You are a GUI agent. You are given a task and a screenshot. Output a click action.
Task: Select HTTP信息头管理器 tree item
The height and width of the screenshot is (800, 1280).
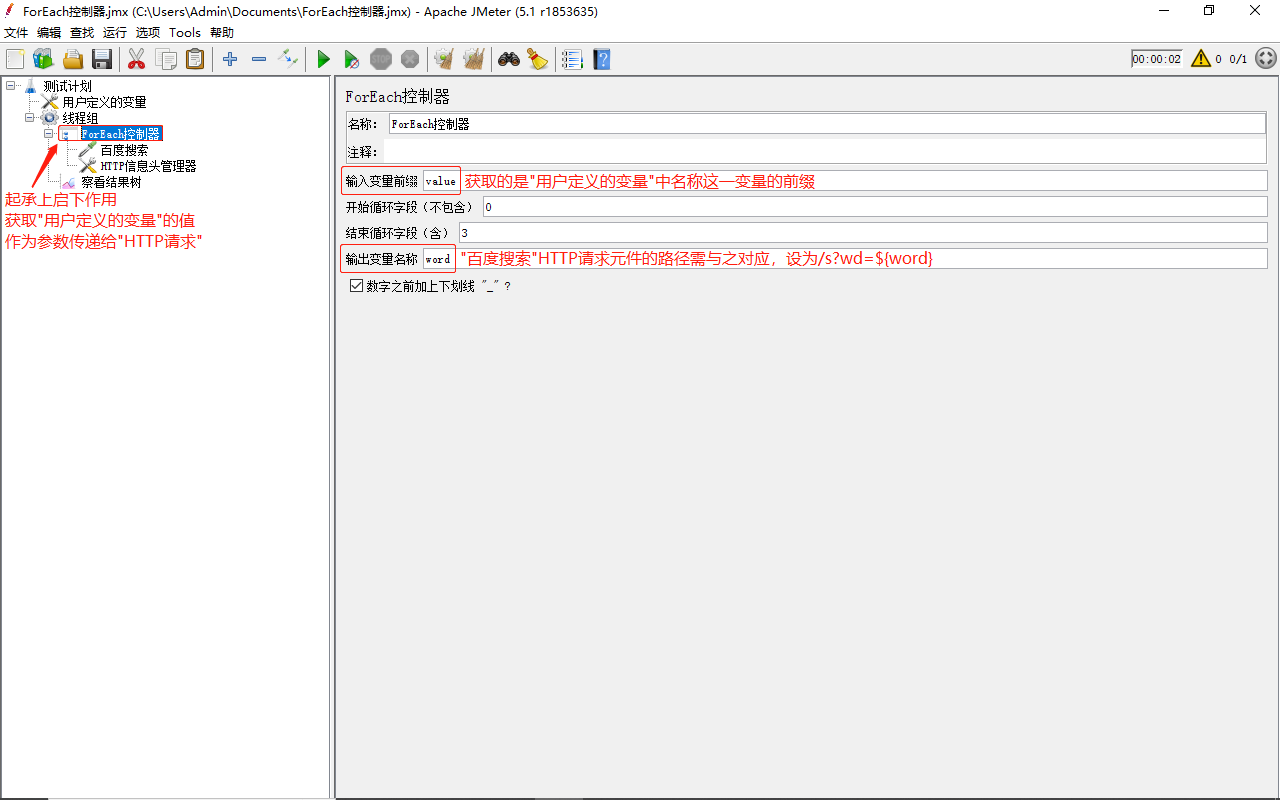click(148, 166)
